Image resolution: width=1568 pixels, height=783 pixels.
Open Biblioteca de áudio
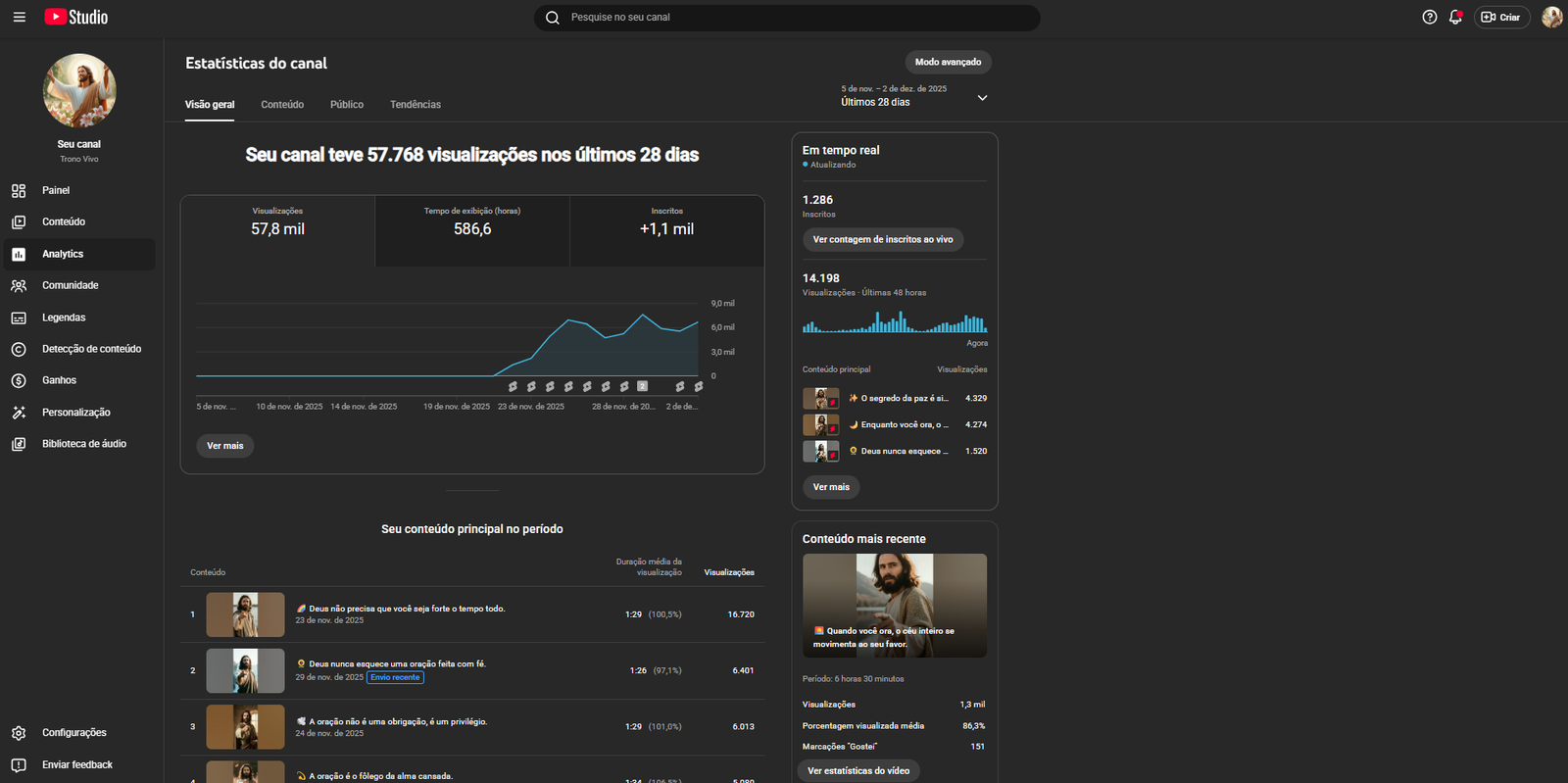83,444
